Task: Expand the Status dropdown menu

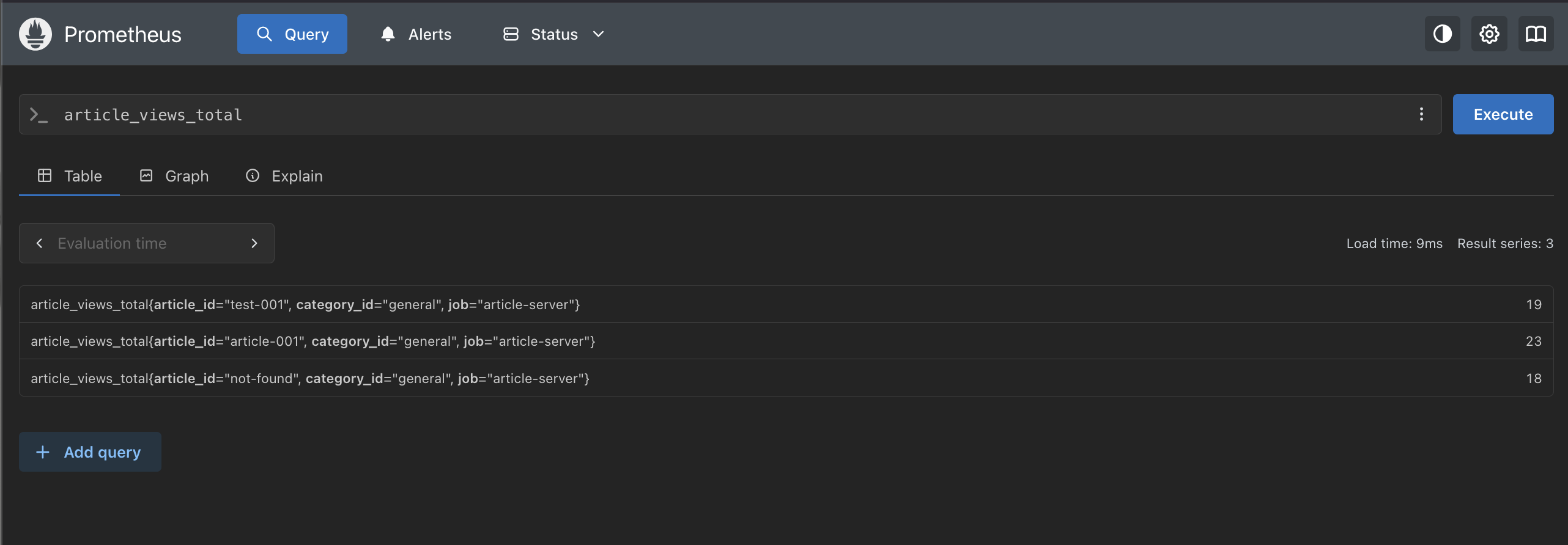Action: (553, 34)
